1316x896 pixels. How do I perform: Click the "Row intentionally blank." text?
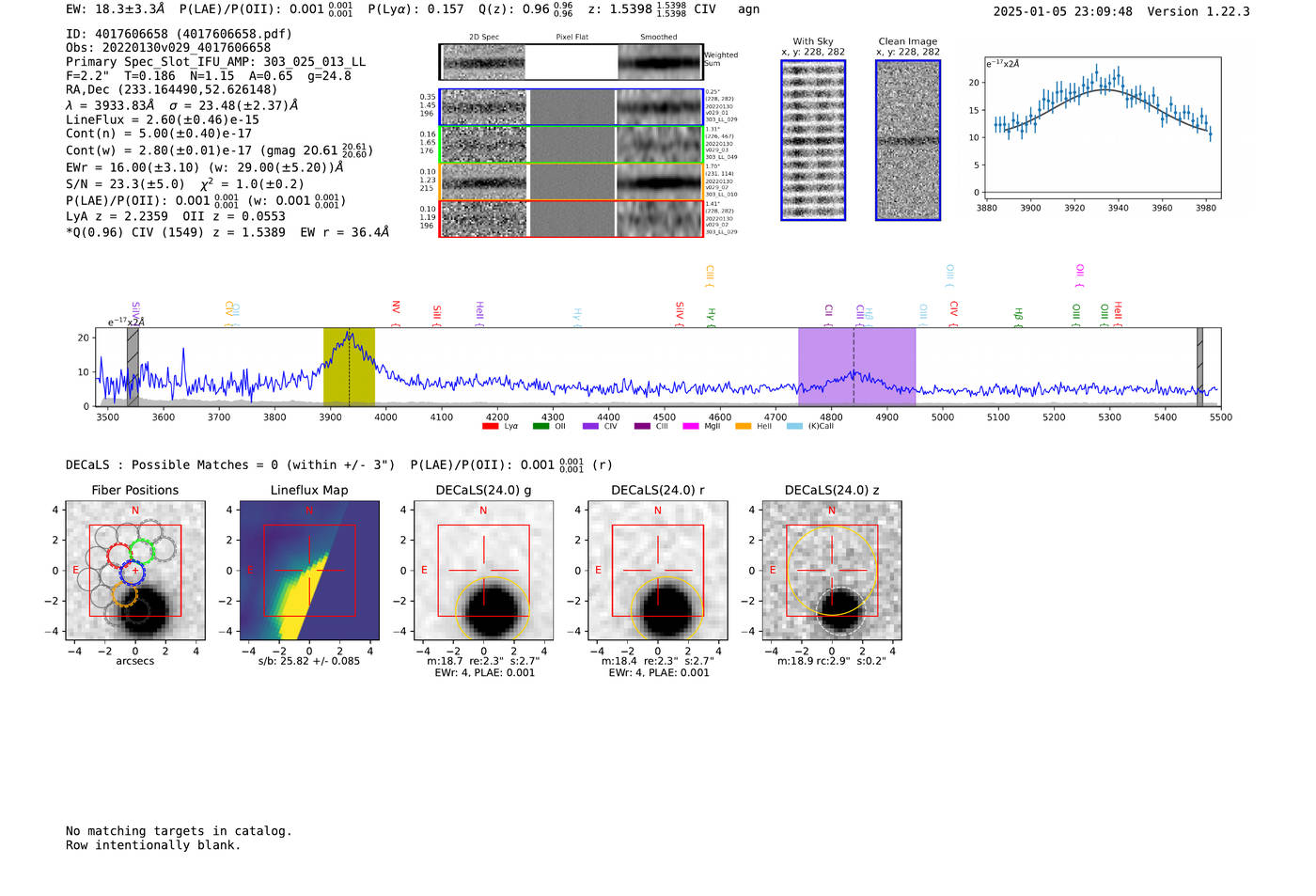point(153,845)
